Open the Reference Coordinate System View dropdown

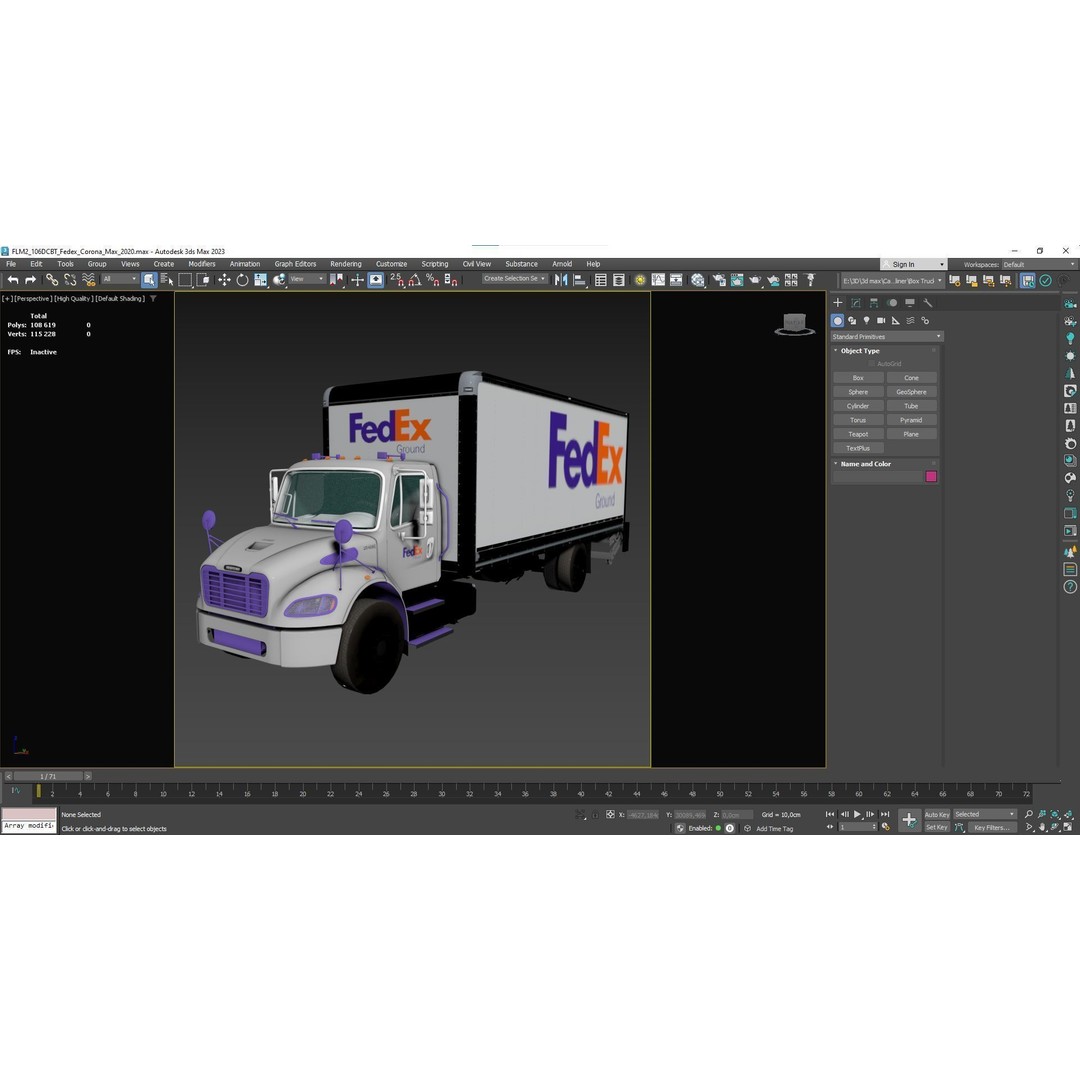pyautogui.click(x=307, y=279)
